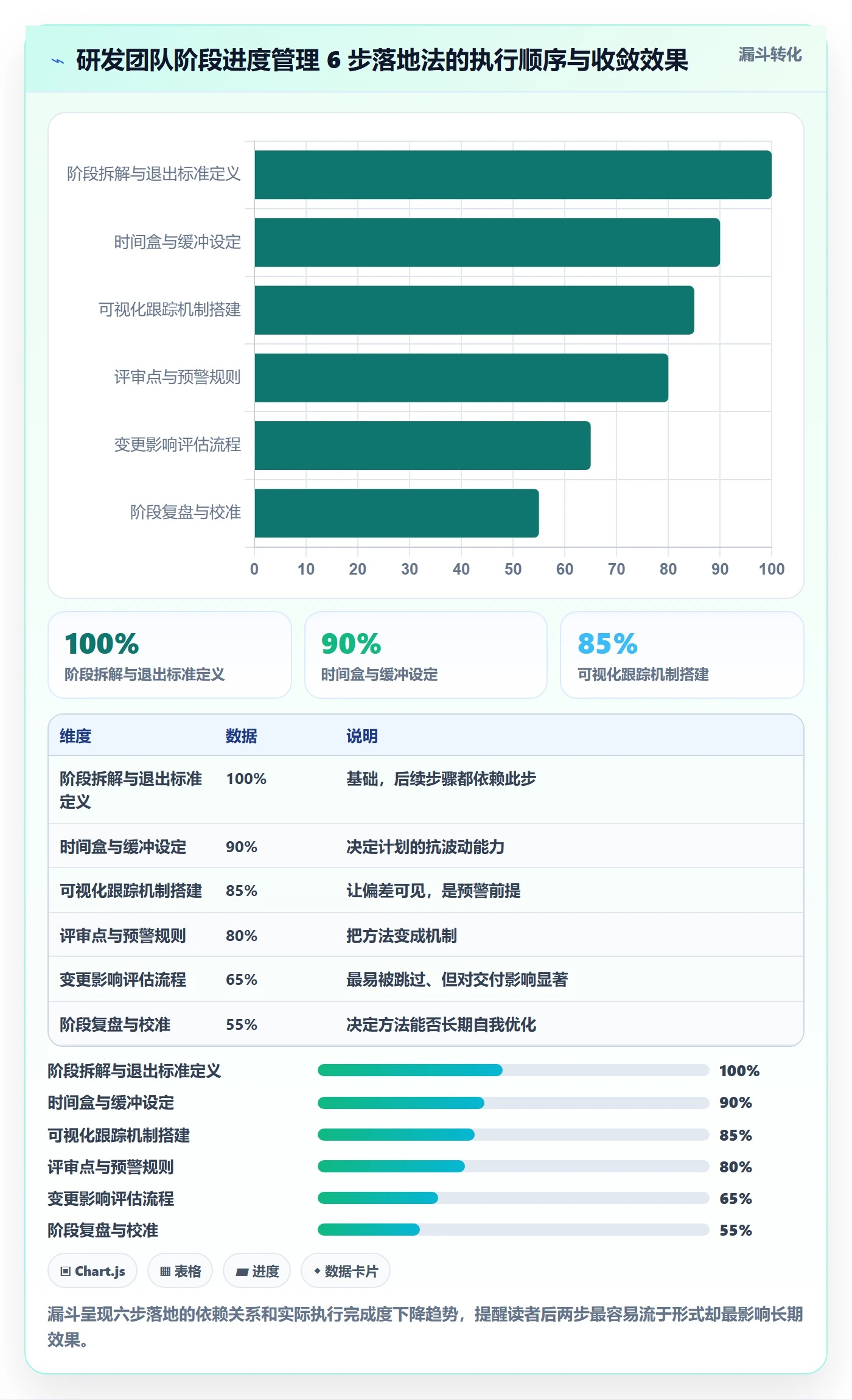Click table cell 把方法变成机制
Viewport: 852px width, 1400px height.
pos(402,936)
